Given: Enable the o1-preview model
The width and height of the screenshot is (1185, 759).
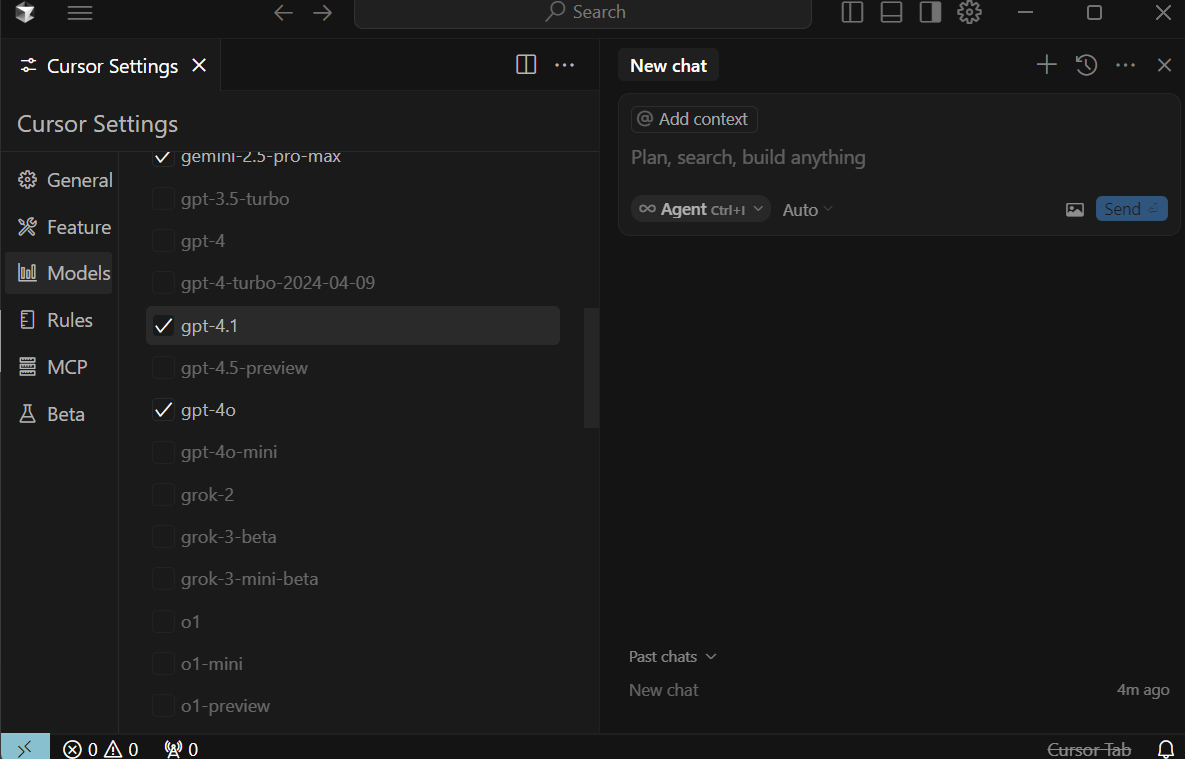Looking at the screenshot, I should [x=163, y=706].
